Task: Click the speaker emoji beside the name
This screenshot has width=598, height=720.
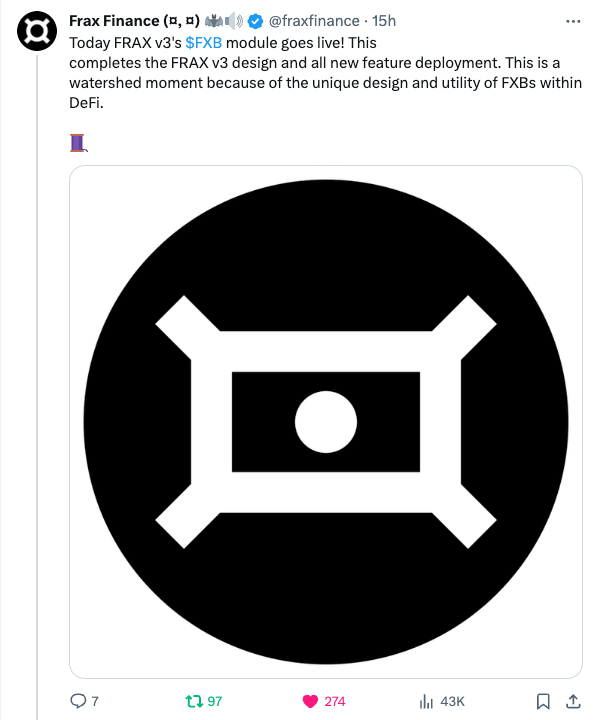Action: [234, 21]
